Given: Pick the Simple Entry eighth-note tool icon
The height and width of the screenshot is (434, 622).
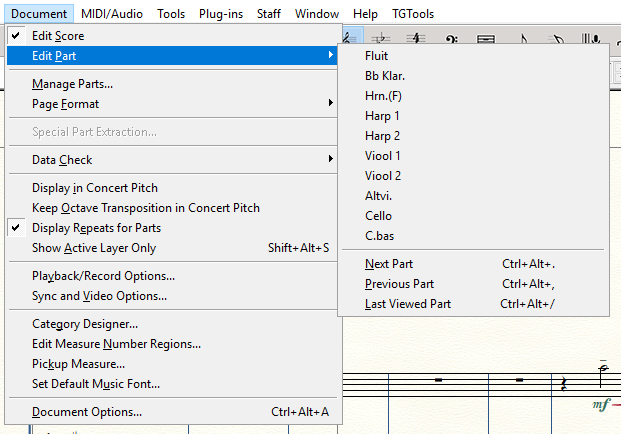Looking at the screenshot, I should point(524,38).
